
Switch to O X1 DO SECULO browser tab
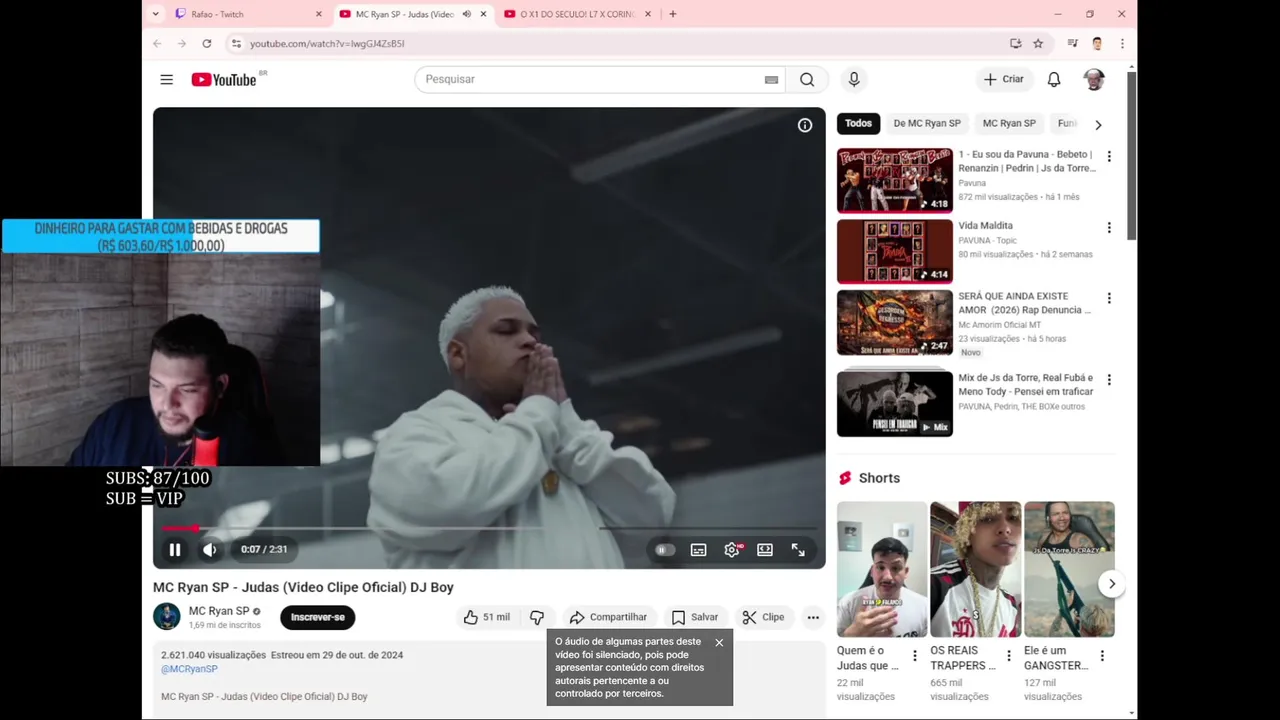[578, 14]
